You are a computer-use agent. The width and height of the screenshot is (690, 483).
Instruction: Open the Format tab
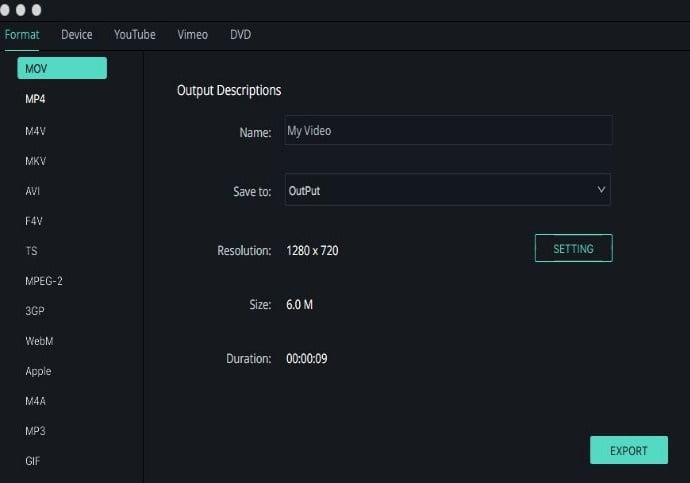[22, 35]
